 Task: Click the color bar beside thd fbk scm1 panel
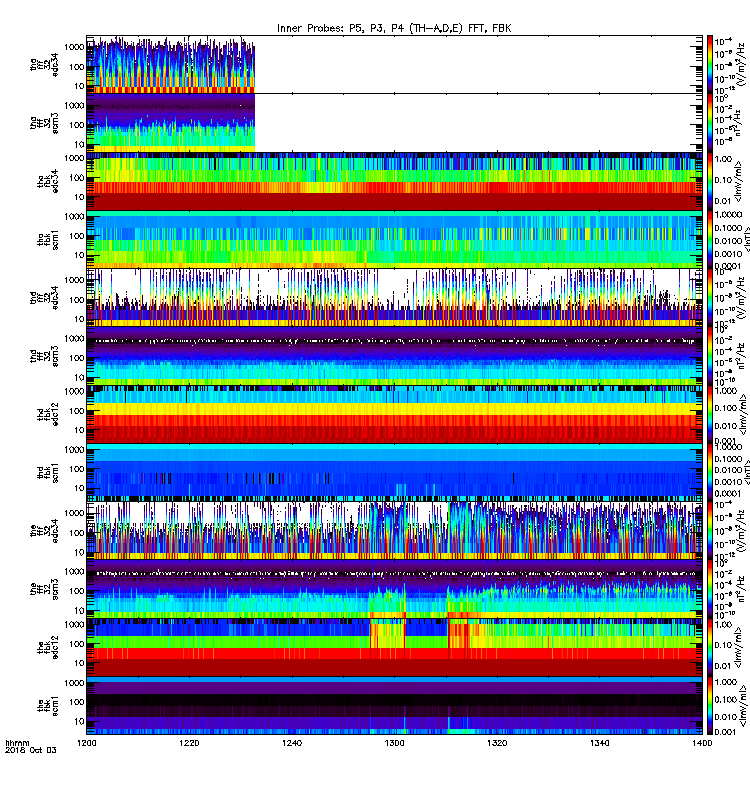[x=709, y=473]
